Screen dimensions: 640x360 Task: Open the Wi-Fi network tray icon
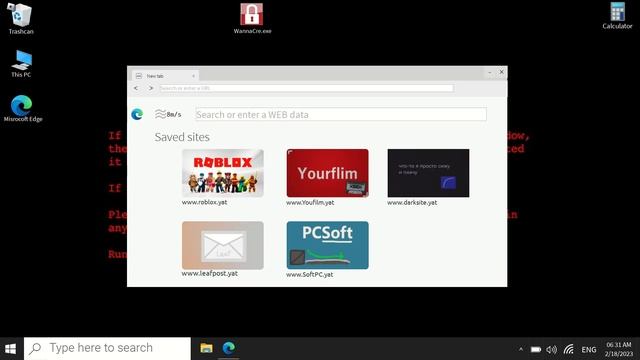coord(569,349)
